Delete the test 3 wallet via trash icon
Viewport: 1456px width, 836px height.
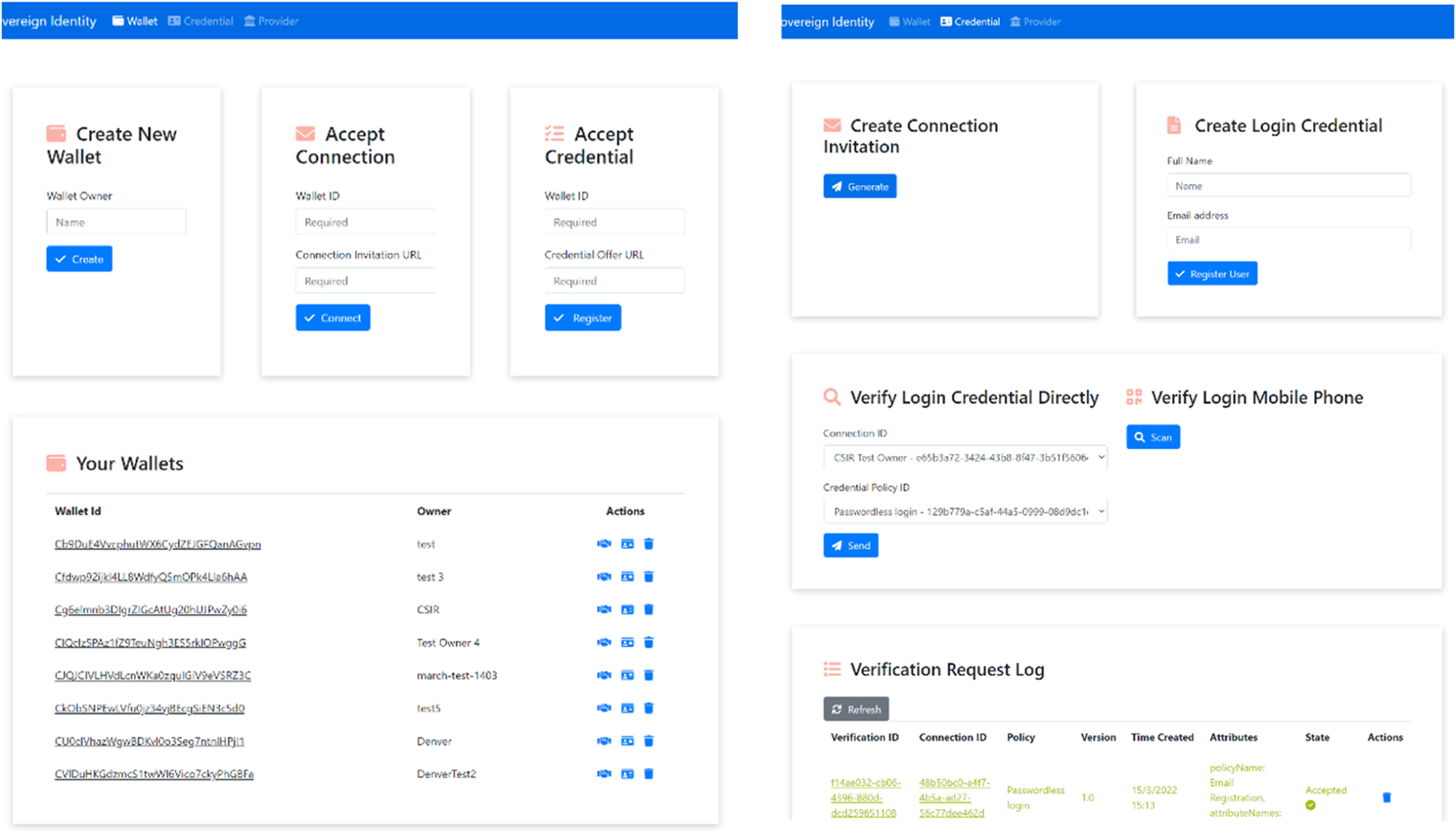coord(648,576)
